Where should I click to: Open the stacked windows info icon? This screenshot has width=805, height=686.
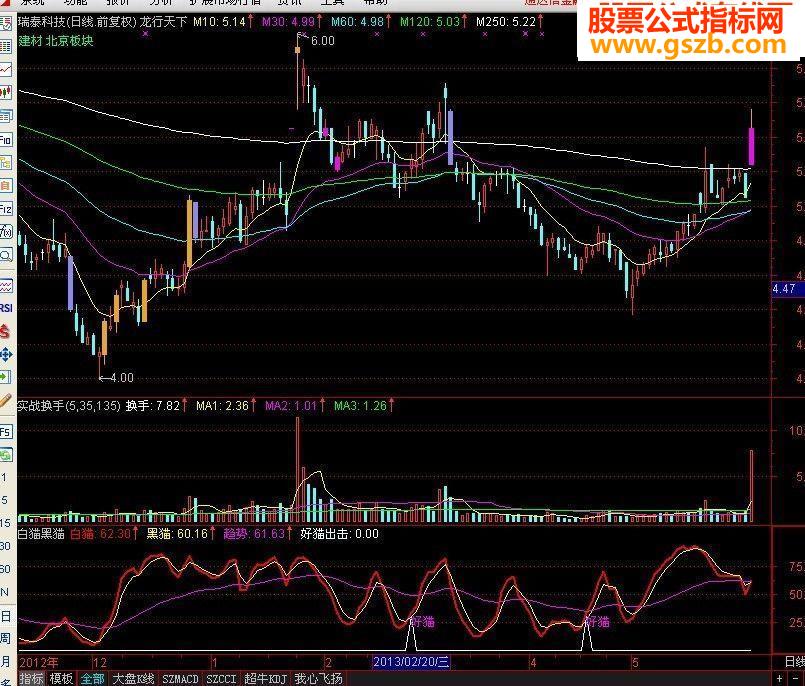click(x=5, y=116)
